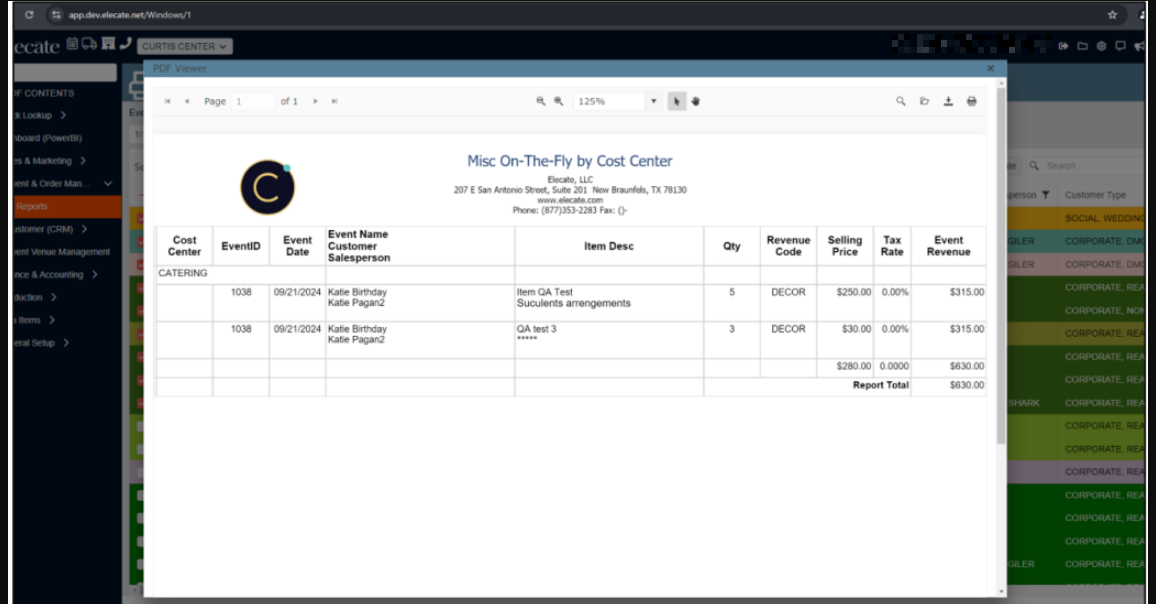Click the PDF viewer search magnifier
Image resolution: width=1156 pixels, height=604 pixels.
click(900, 101)
